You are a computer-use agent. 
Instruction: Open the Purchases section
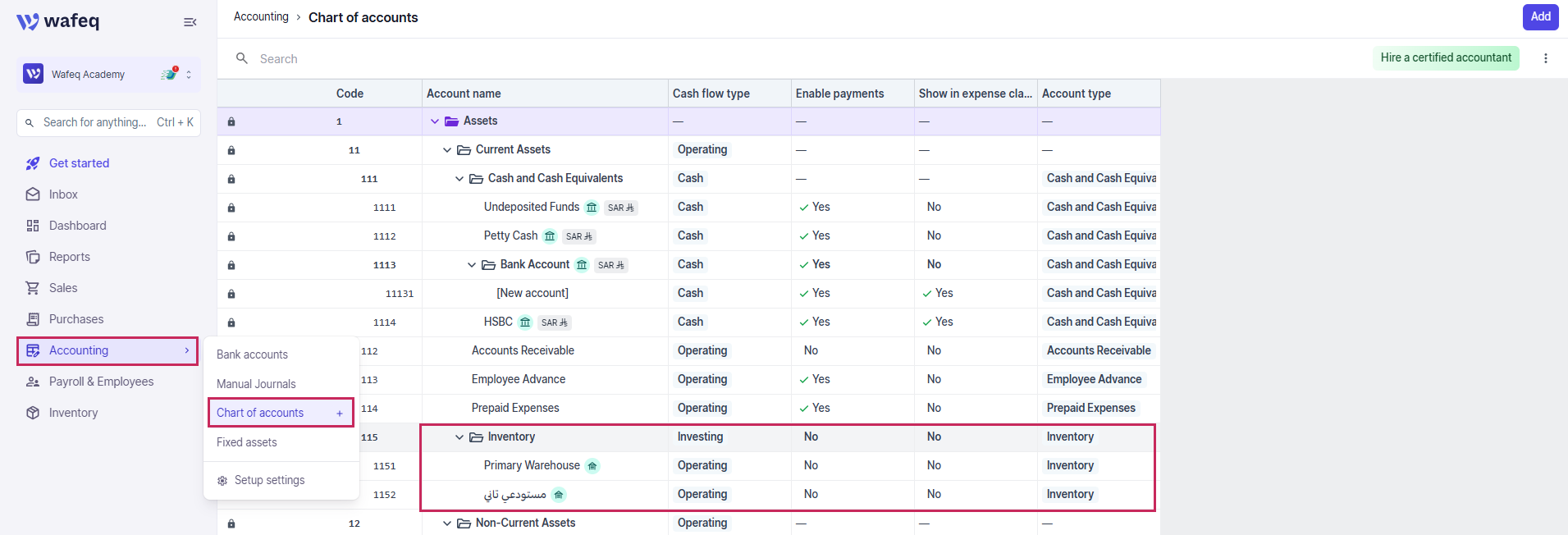[76, 319]
